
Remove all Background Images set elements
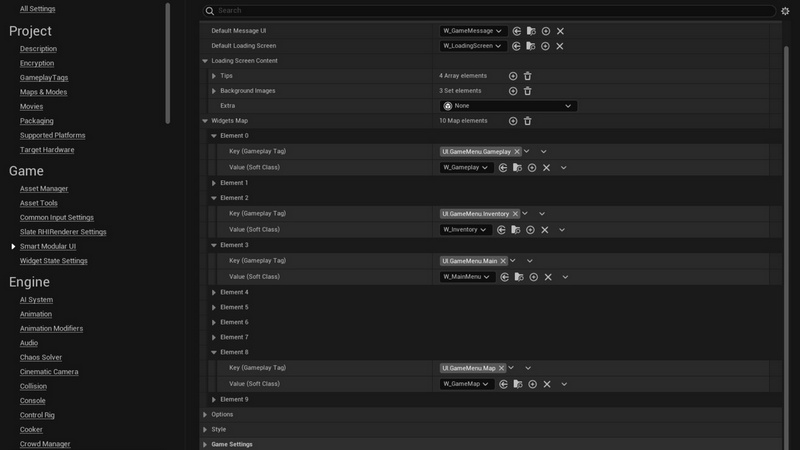[528, 91]
